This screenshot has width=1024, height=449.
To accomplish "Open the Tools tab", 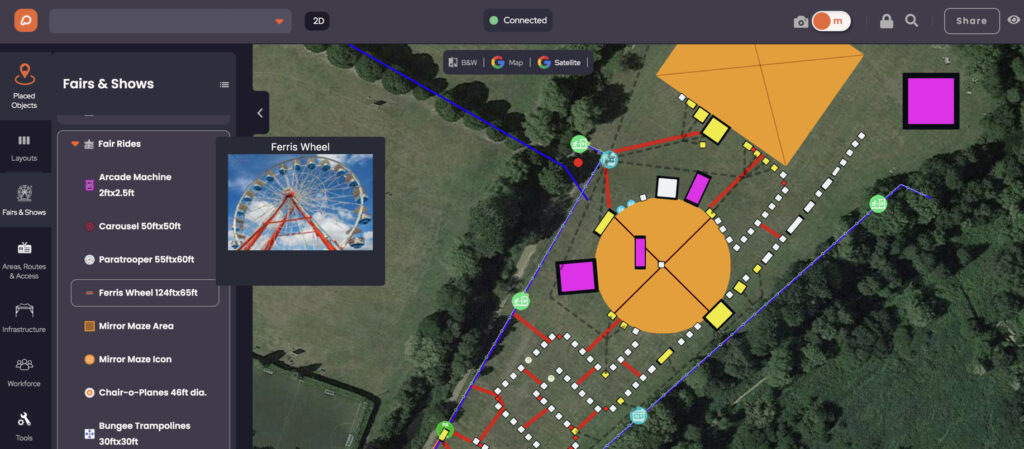I will coord(25,426).
